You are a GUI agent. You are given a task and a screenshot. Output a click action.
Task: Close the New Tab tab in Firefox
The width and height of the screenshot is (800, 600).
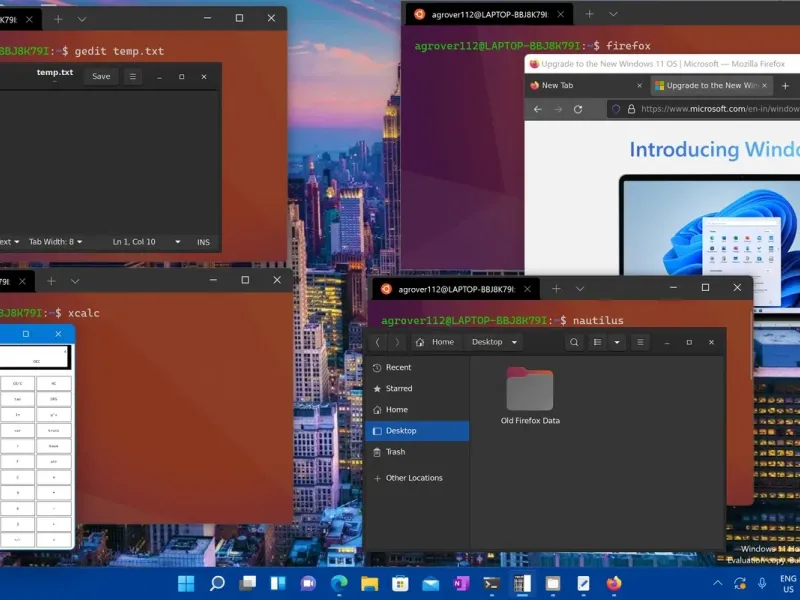click(x=639, y=86)
